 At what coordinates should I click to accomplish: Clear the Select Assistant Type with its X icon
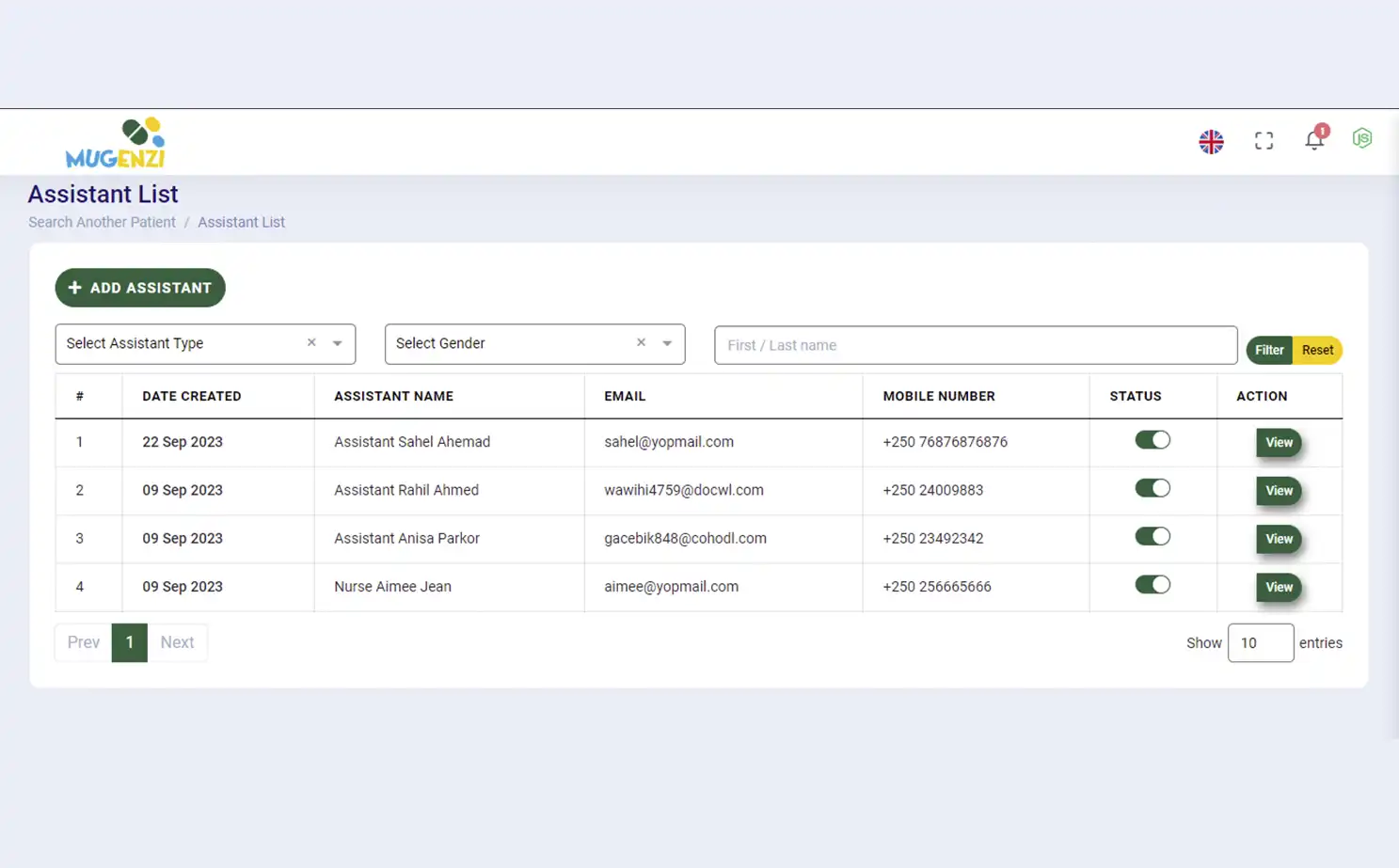pyautogui.click(x=311, y=342)
